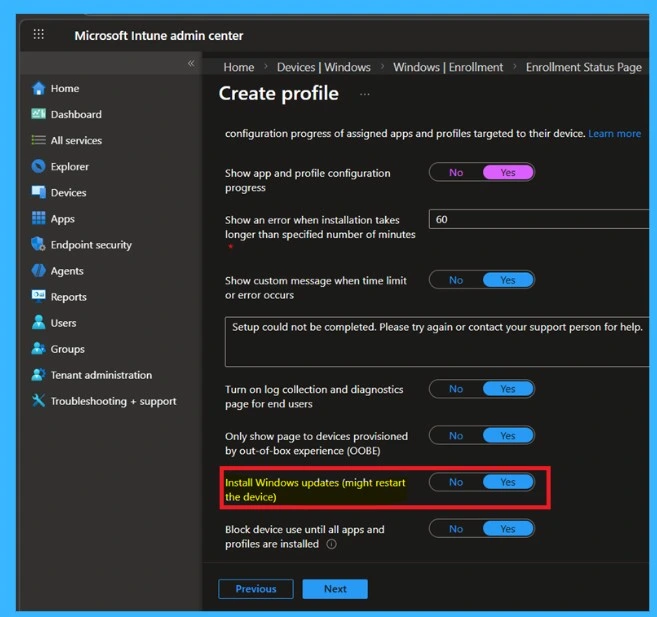Set Install Windows updates to No
The width and height of the screenshot is (657, 617).
pos(456,482)
